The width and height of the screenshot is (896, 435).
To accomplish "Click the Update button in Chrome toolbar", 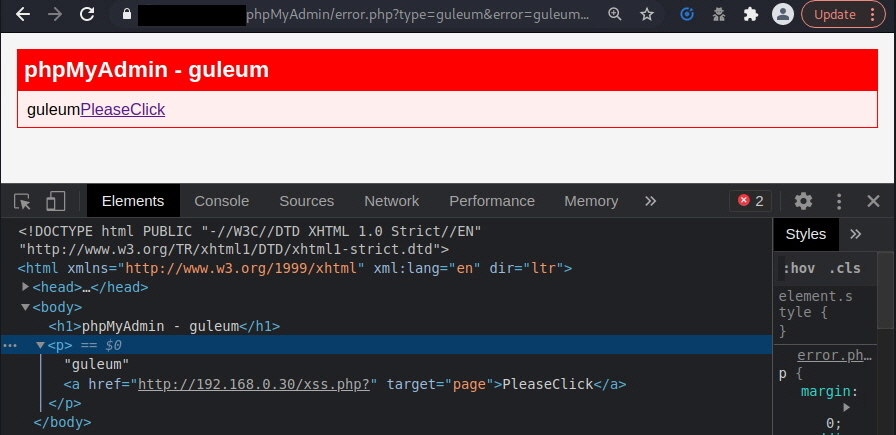I will click(x=835, y=14).
